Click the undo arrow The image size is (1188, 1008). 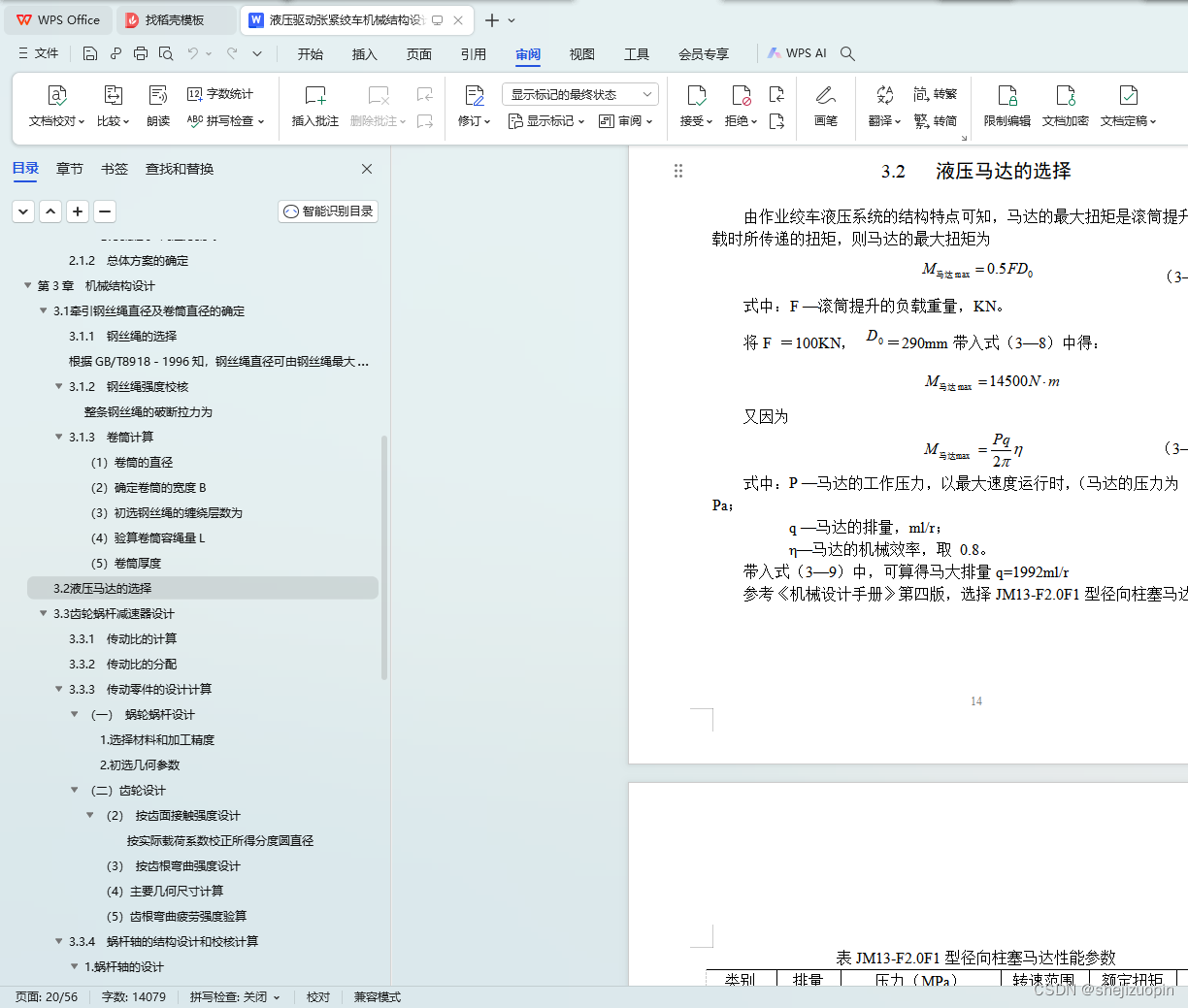[x=193, y=53]
